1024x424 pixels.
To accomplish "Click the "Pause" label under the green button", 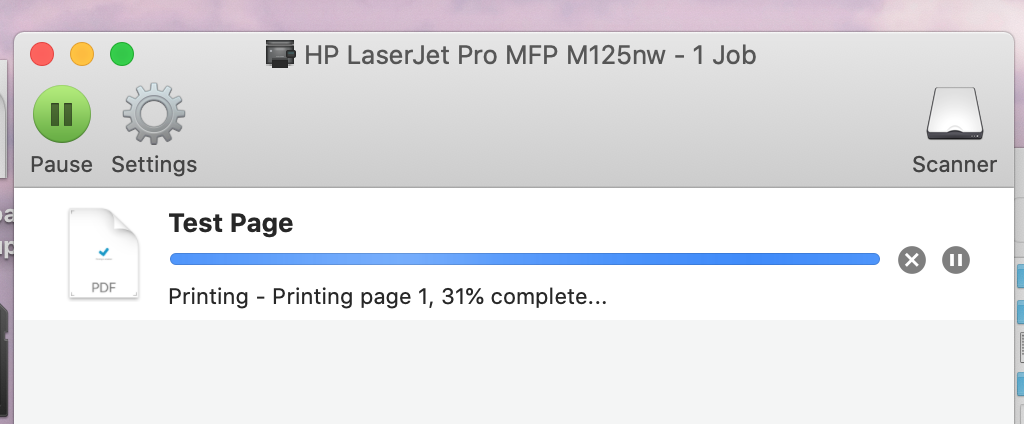I will click(x=62, y=165).
